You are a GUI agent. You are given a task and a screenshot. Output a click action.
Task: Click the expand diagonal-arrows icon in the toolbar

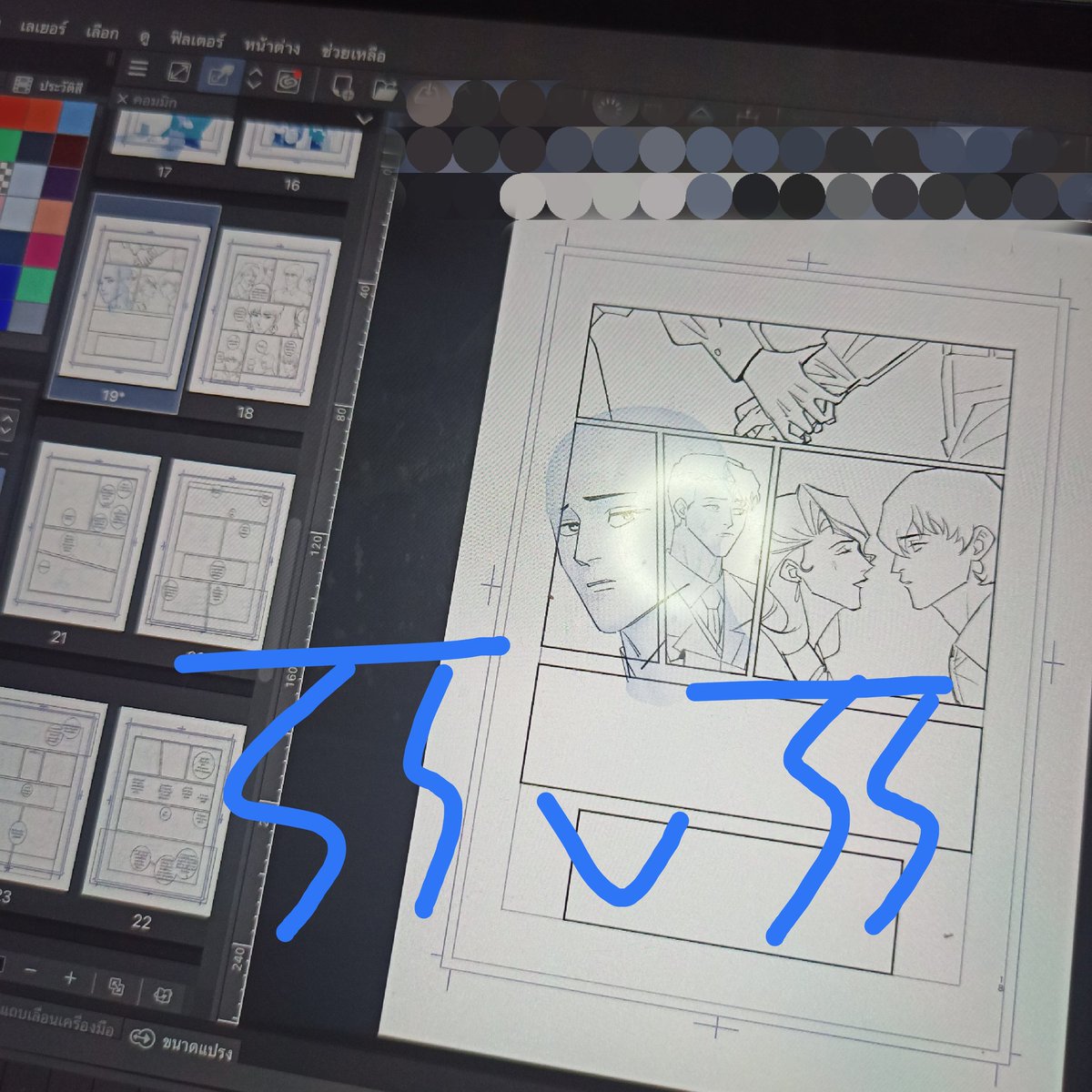(x=179, y=73)
